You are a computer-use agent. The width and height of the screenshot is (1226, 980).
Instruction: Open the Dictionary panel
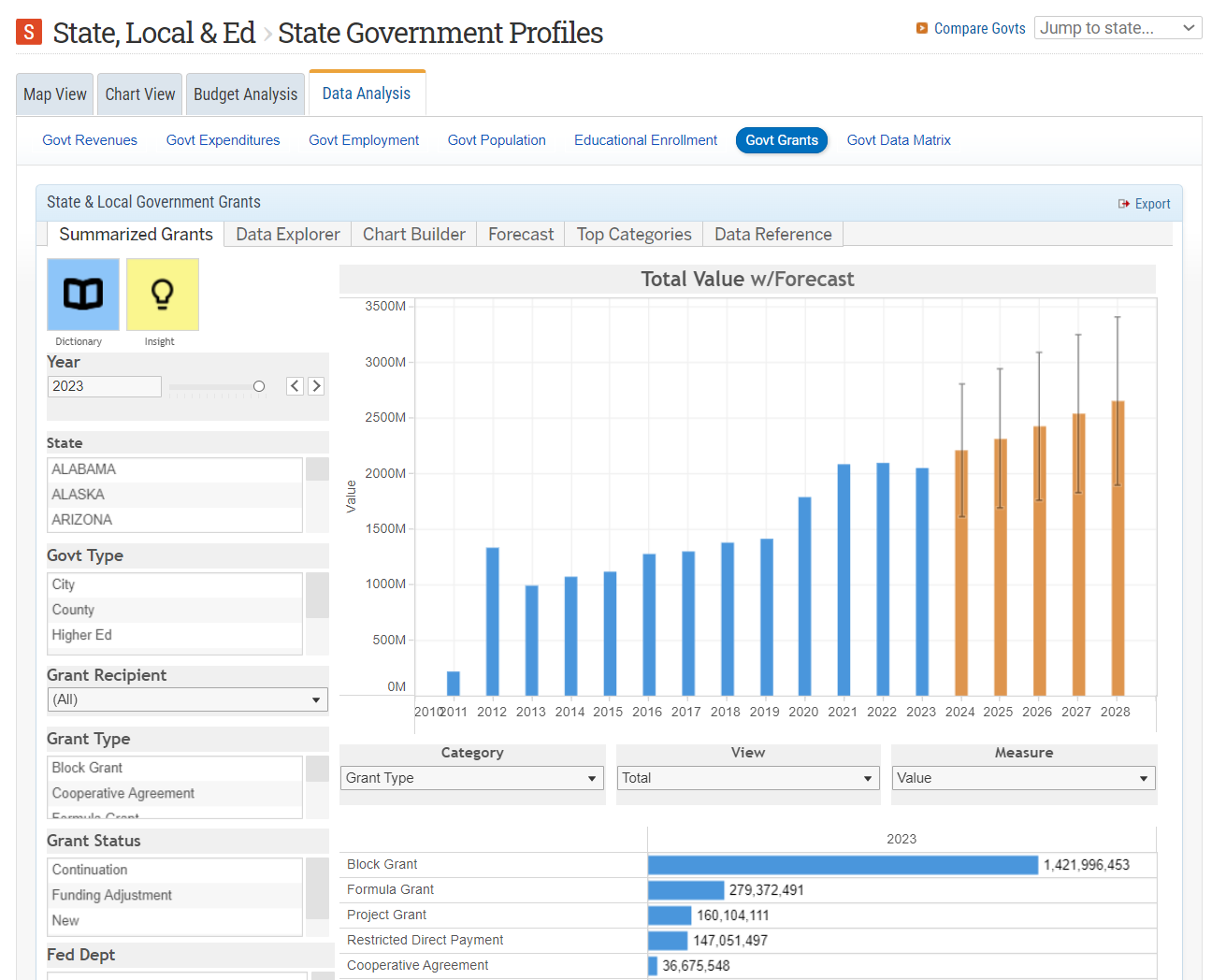coord(82,295)
